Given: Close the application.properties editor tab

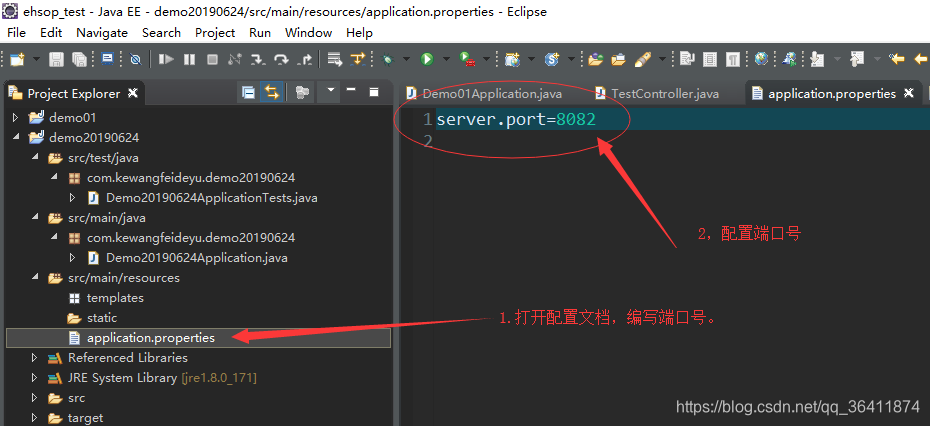Looking at the screenshot, I should (908, 93).
